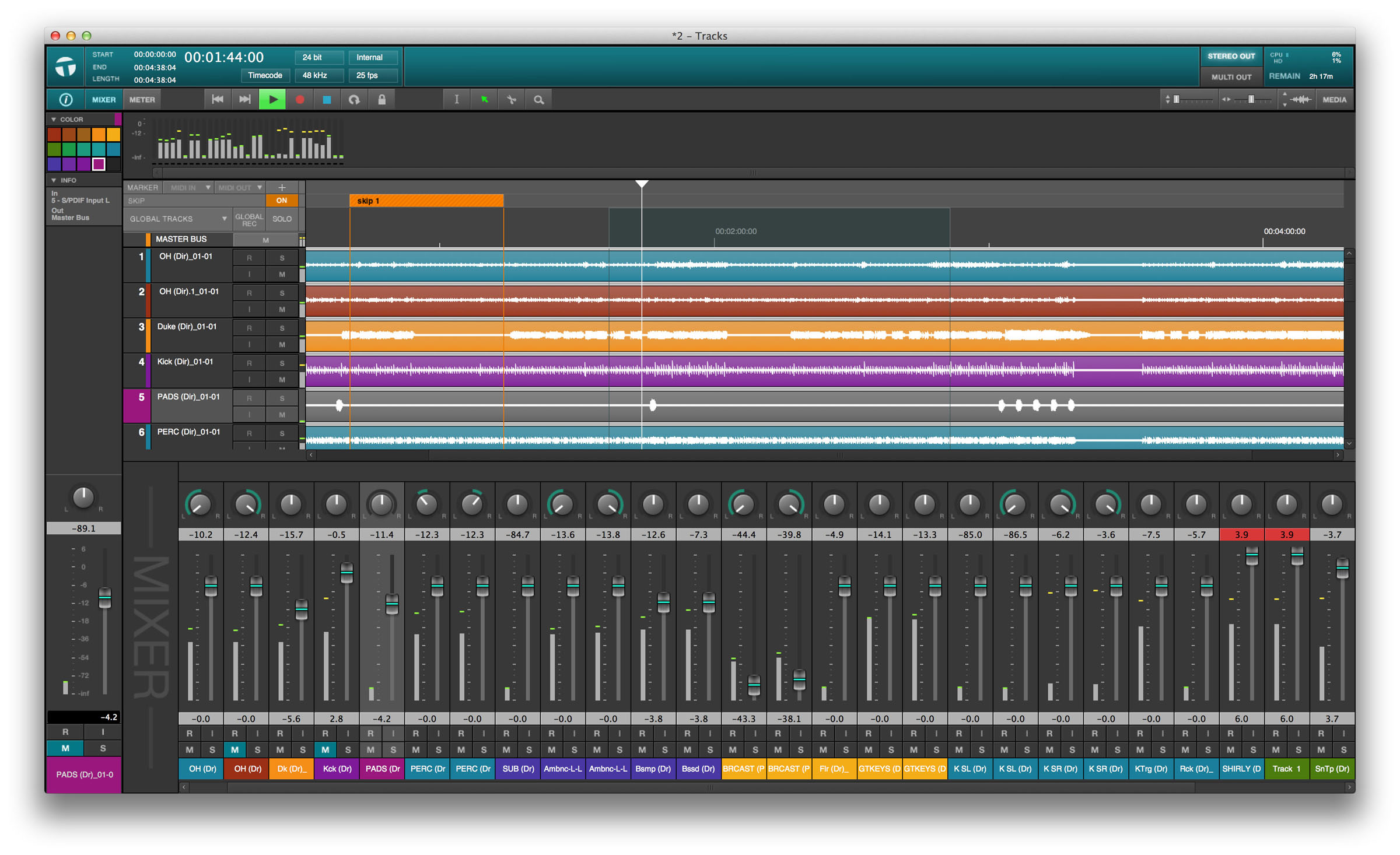The height and width of the screenshot is (855, 1400).
Task: Select the magnifier zoom tool
Action: tap(538, 100)
